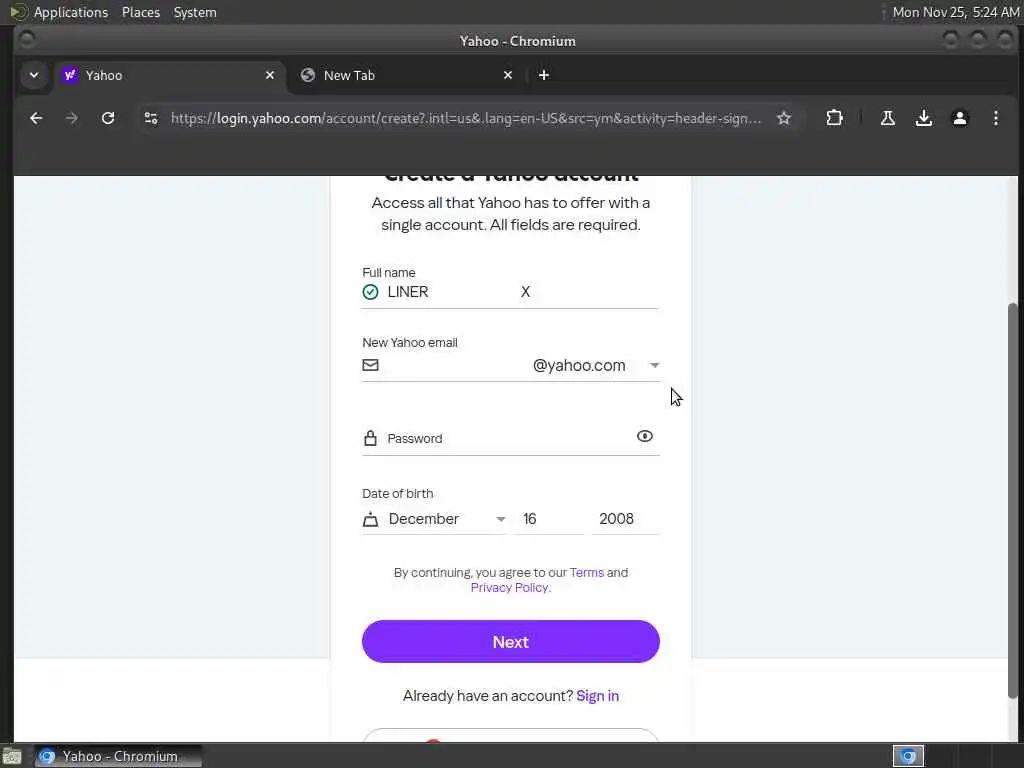Viewport: 1024px width, 768px height.
Task: Click the Sign in link
Action: [x=598, y=696]
